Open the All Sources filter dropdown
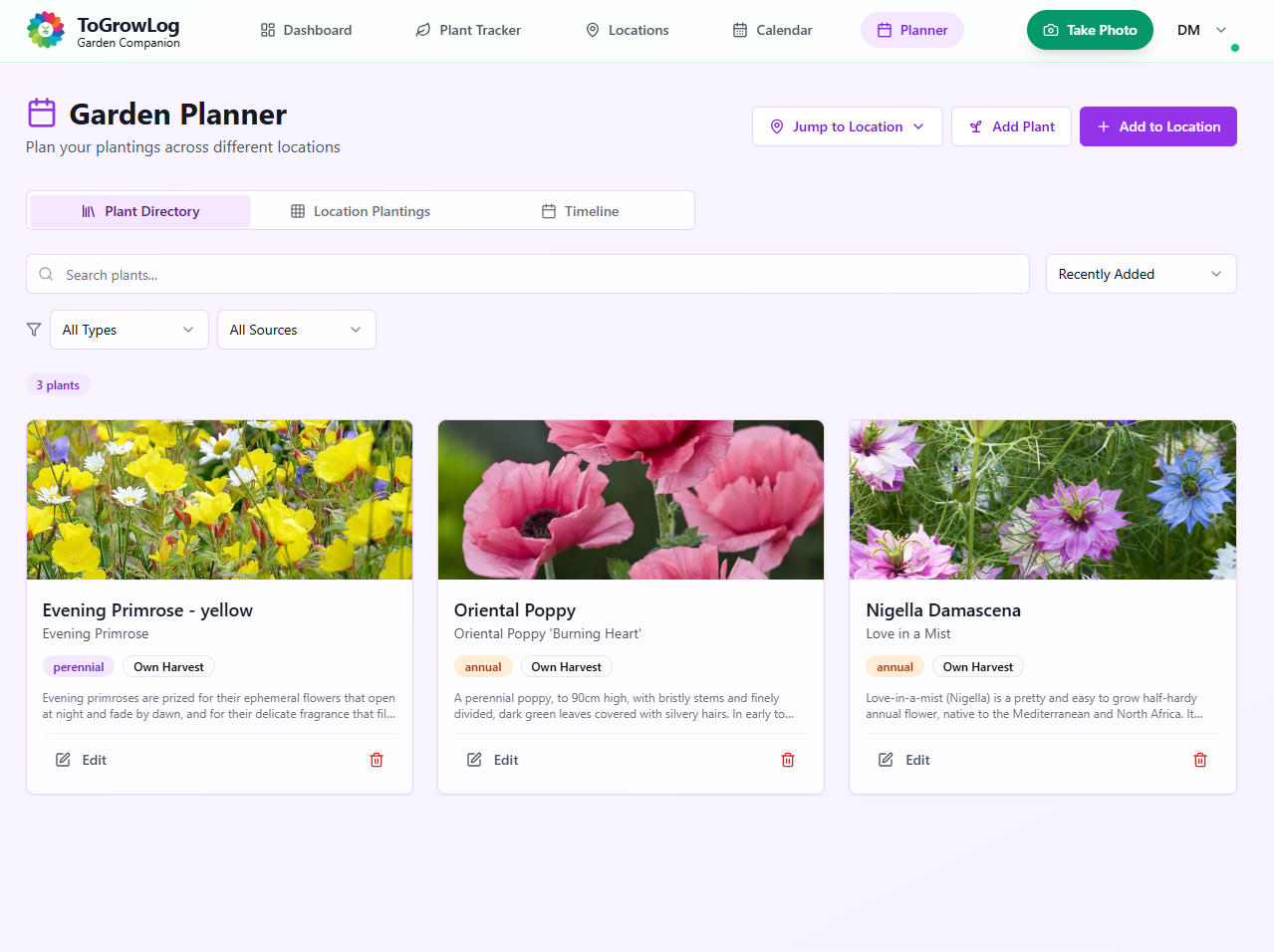Viewport: 1274px width, 952px height. [x=296, y=330]
